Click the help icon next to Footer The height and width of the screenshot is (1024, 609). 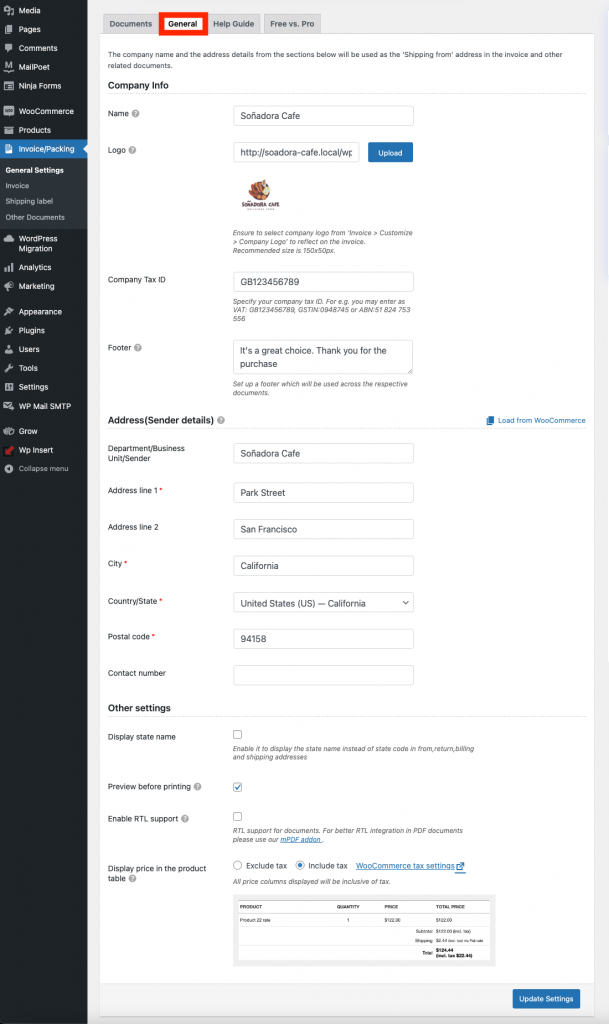(138, 348)
